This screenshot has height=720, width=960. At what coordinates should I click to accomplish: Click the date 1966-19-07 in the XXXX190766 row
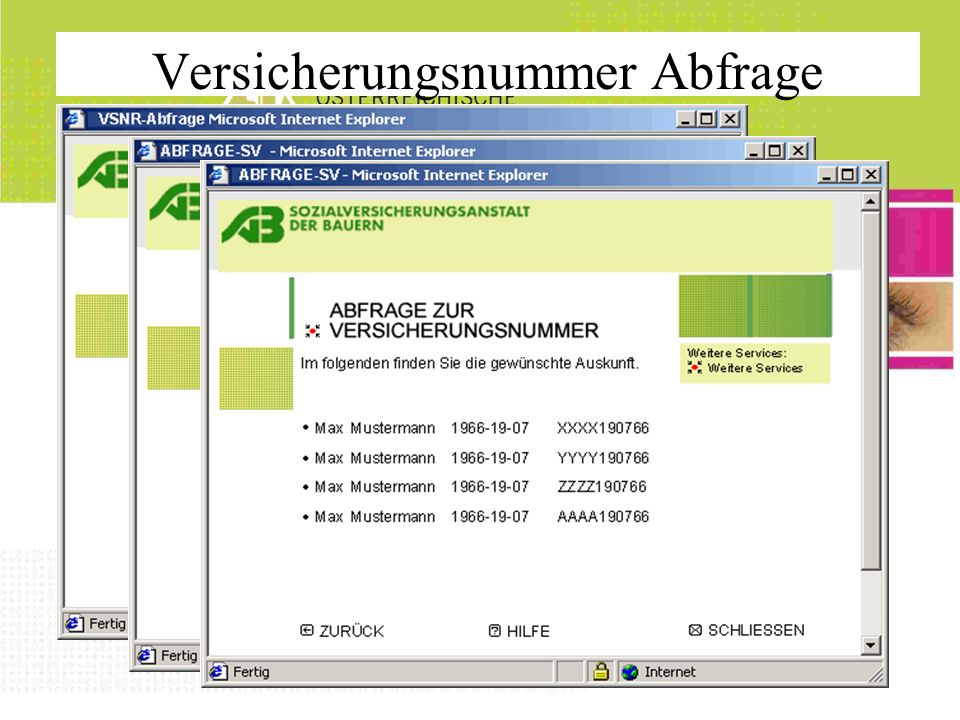[490, 428]
